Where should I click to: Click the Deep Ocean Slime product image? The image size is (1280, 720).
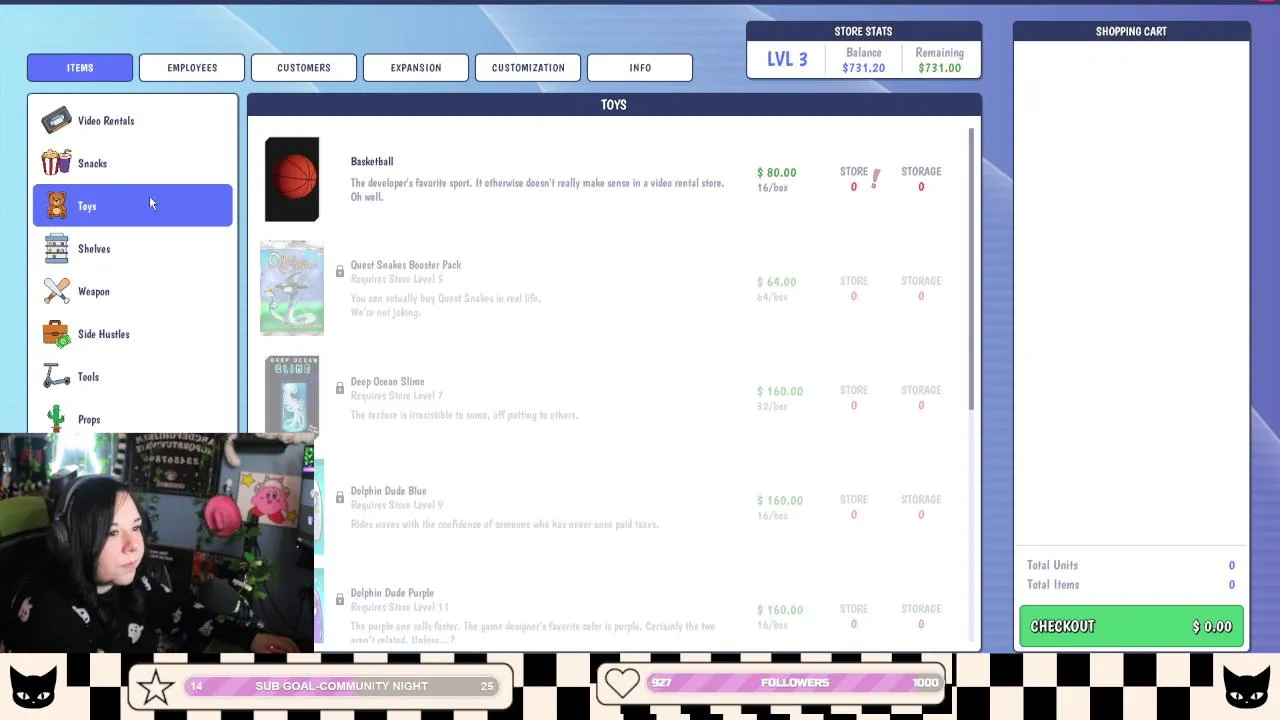click(x=292, y=395)
